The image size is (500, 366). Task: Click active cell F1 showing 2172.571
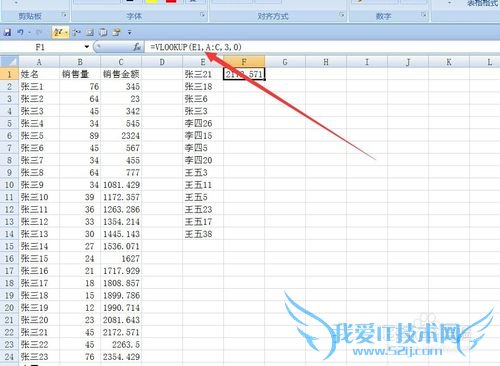pos(244,74)
